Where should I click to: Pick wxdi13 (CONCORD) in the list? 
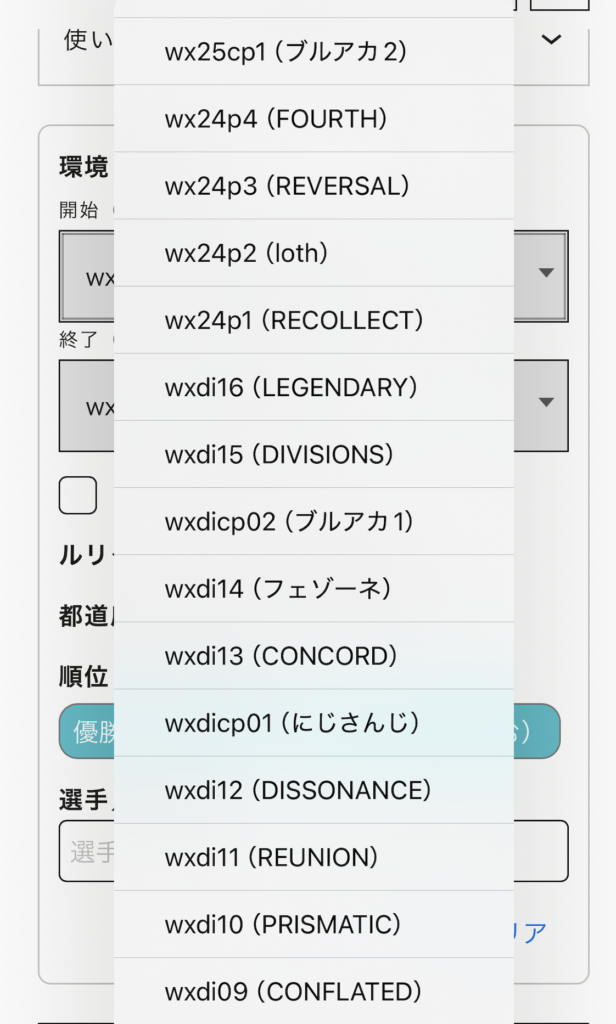pyautogui.click(x=313, y=656)
